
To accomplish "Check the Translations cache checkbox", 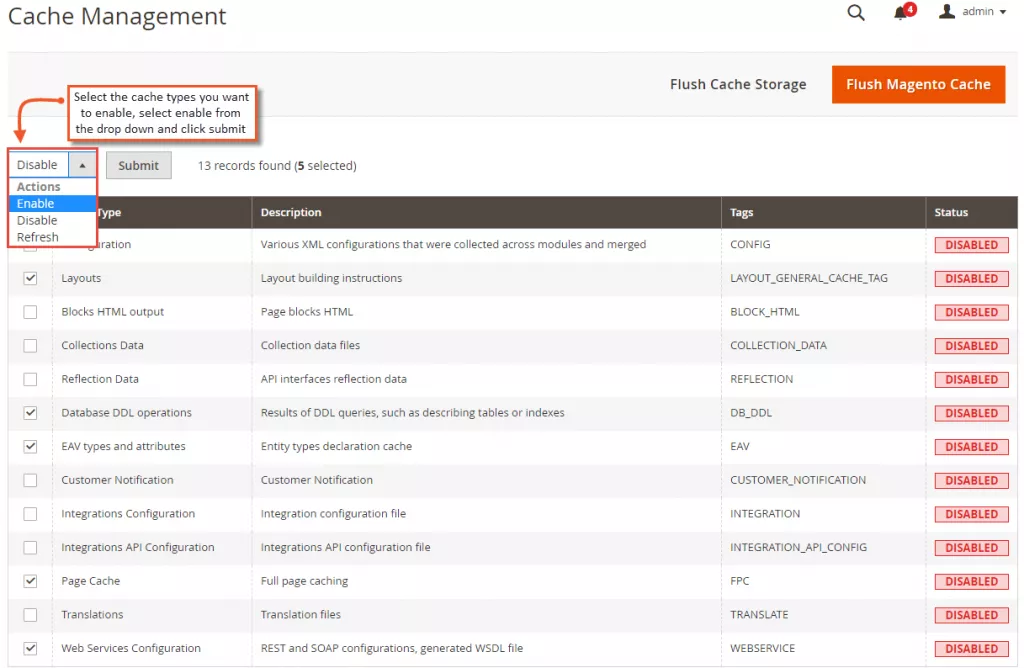I will 30,615.
